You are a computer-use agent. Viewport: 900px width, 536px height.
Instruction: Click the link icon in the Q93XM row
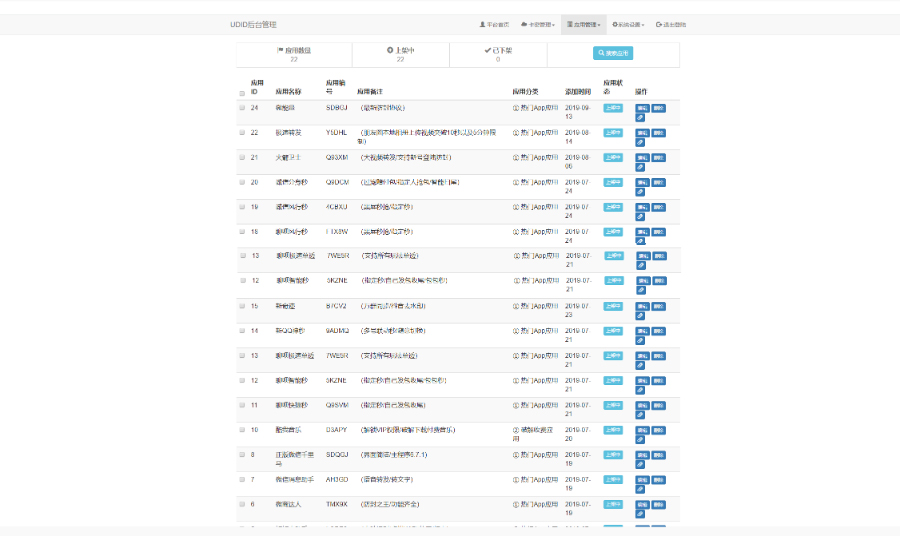(640, 168)
